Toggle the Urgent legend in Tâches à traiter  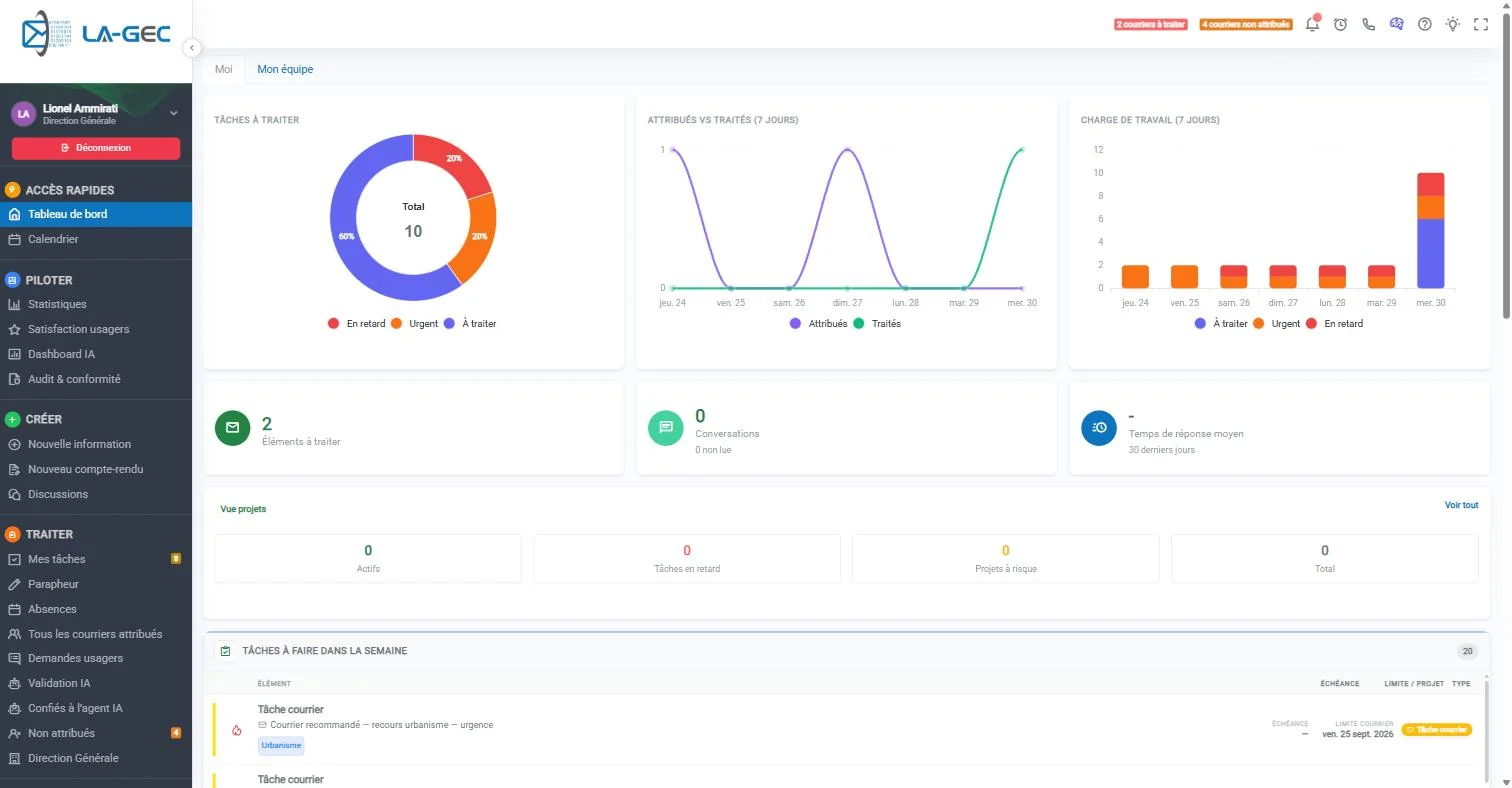pyautogui.click(x=414, y=324)
